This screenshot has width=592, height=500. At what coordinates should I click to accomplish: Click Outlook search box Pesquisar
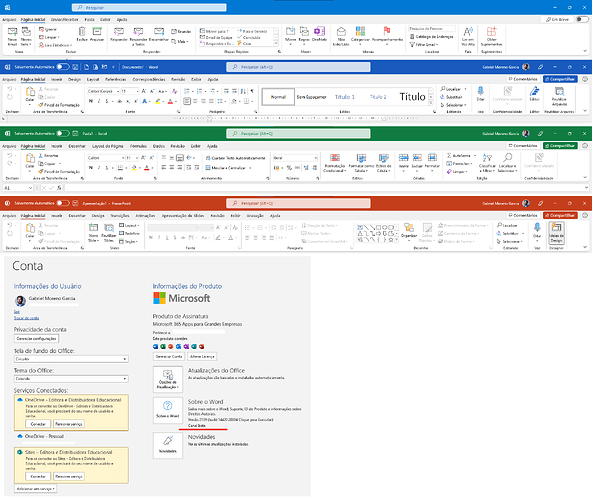(149, 8)
